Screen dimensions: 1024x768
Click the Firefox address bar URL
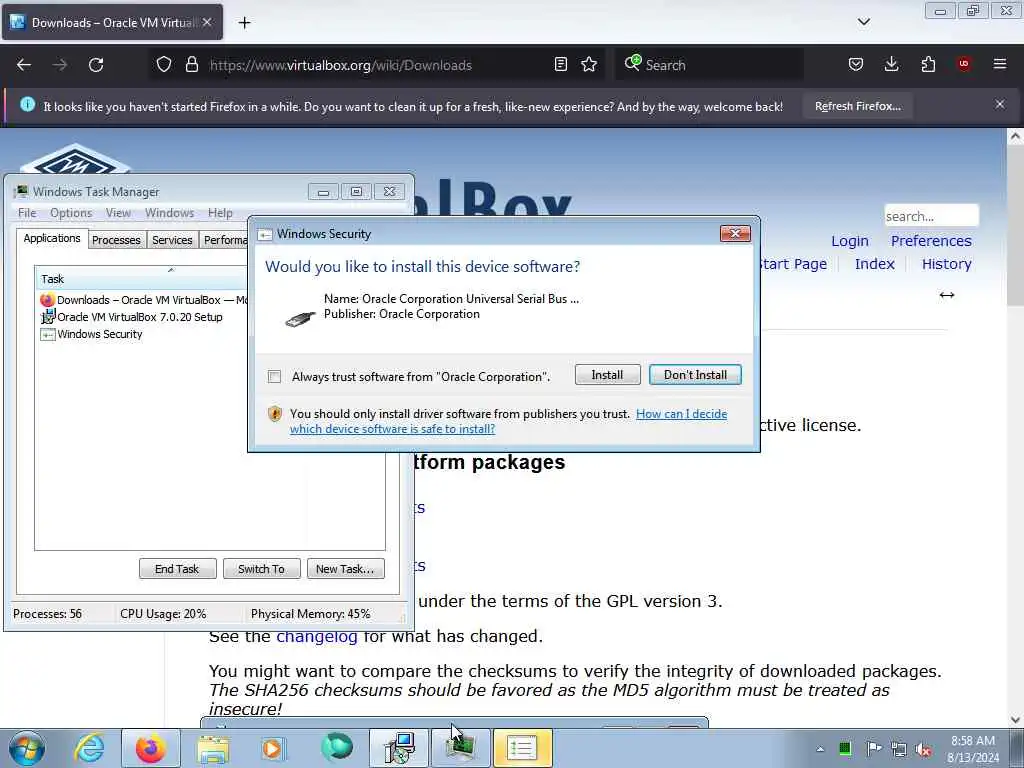pos(340,65)
